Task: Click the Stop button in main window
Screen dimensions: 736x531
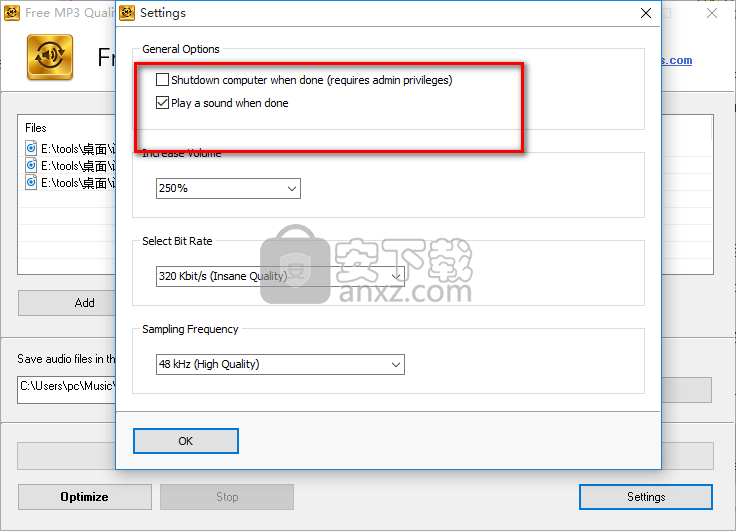Action: click(227, 497)
